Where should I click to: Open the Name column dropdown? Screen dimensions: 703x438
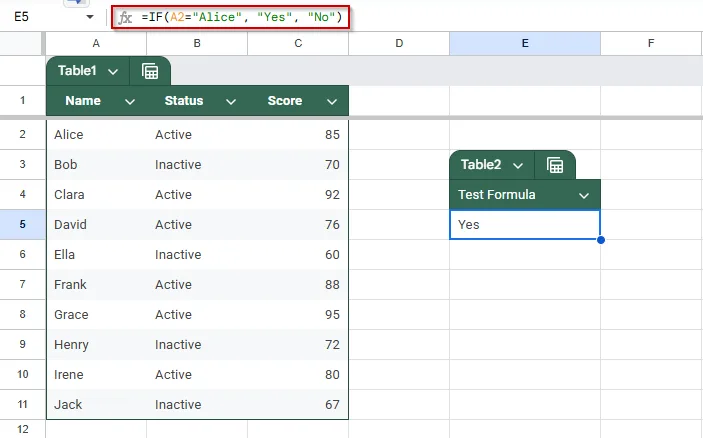pyautogui.click(x=130, y=102)
